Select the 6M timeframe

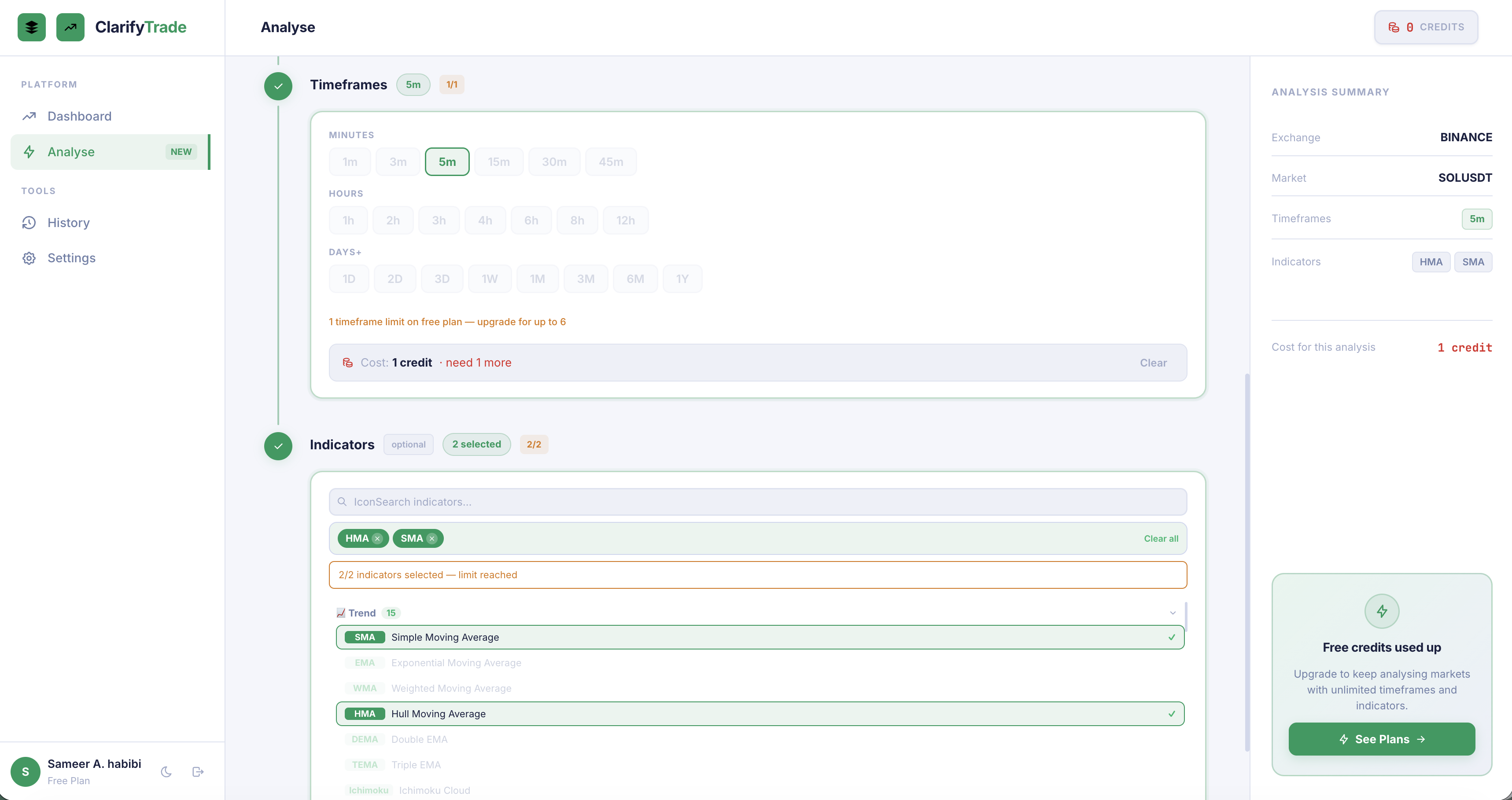635,279
